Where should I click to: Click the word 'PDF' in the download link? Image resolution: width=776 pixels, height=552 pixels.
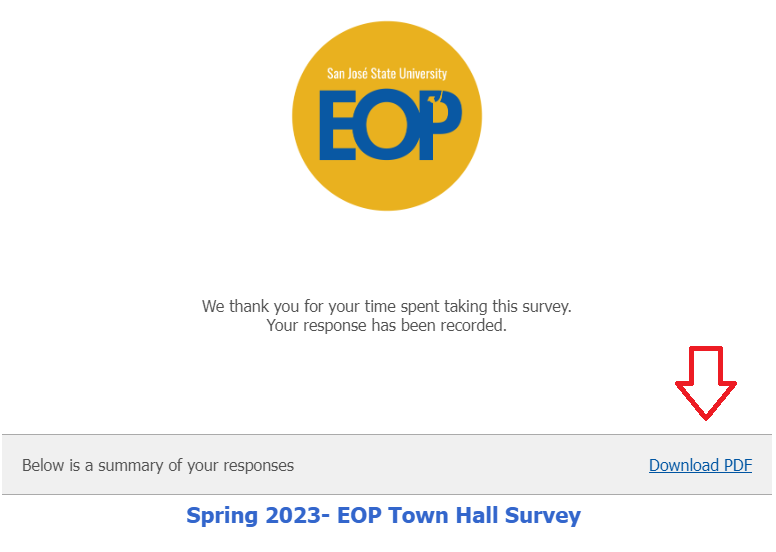pyautogui.click(x=737, y=465)
